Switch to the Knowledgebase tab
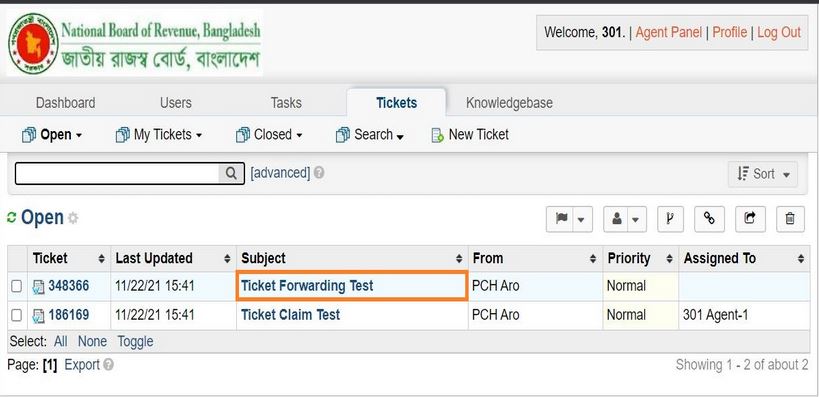 pos(509,103)
